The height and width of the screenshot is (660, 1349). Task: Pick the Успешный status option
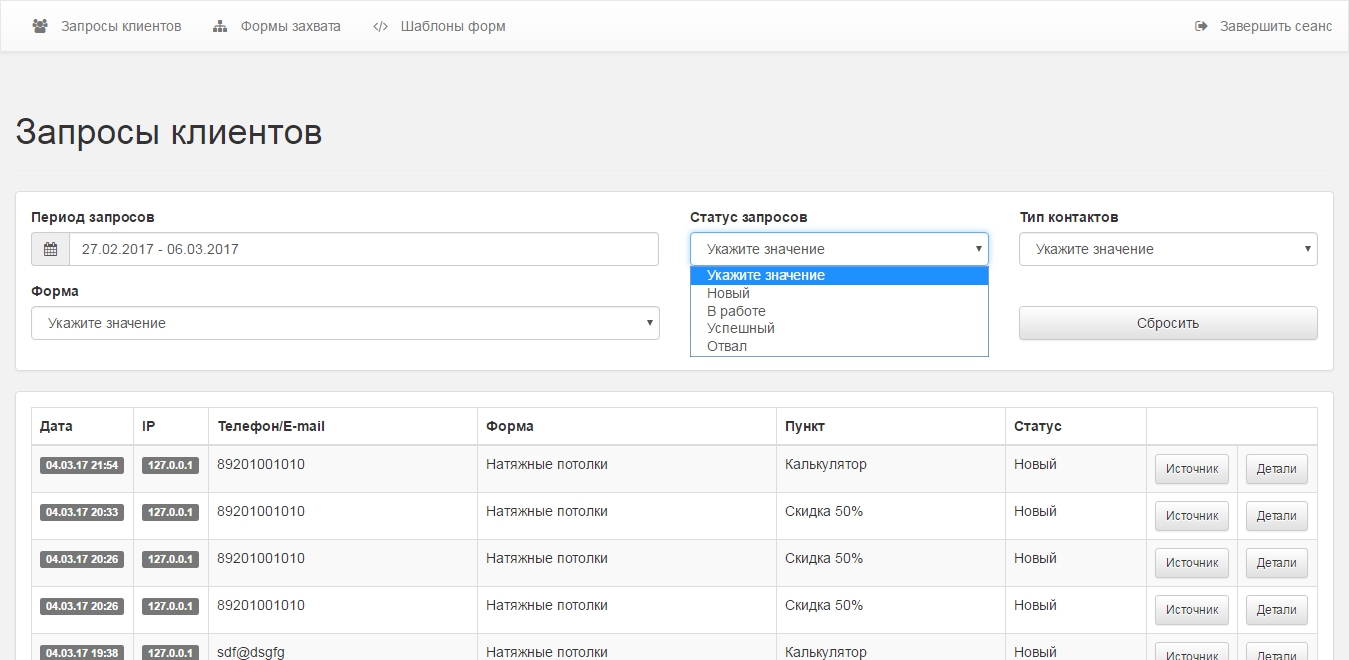(x=740, y=328)
